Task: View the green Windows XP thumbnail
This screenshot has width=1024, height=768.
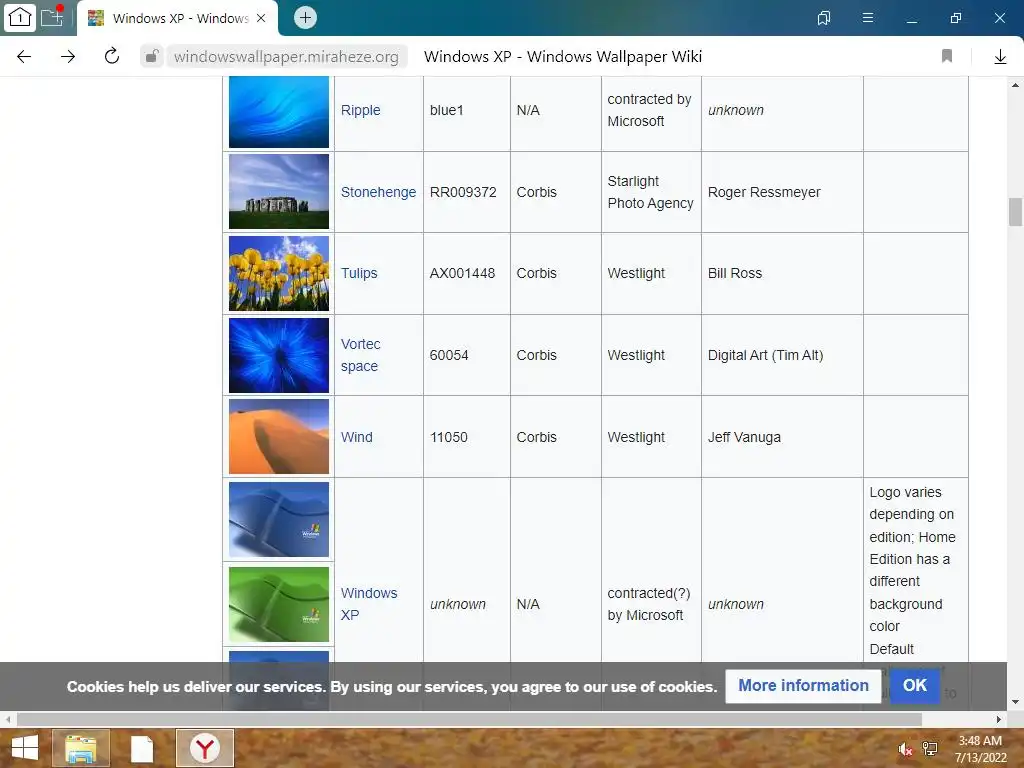Action: click(x=279, y=604)
